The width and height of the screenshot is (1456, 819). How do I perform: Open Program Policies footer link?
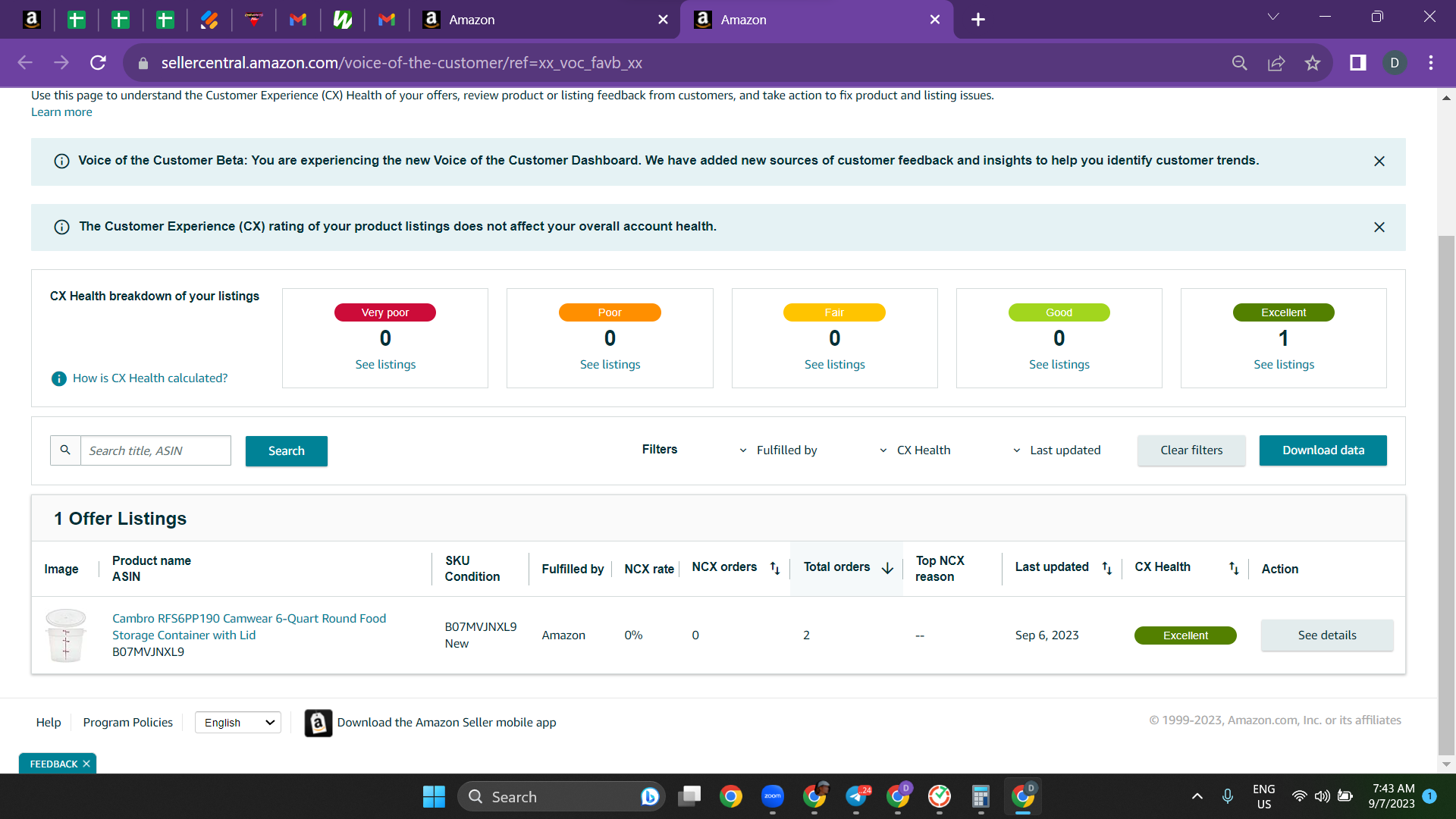point(128,723)
